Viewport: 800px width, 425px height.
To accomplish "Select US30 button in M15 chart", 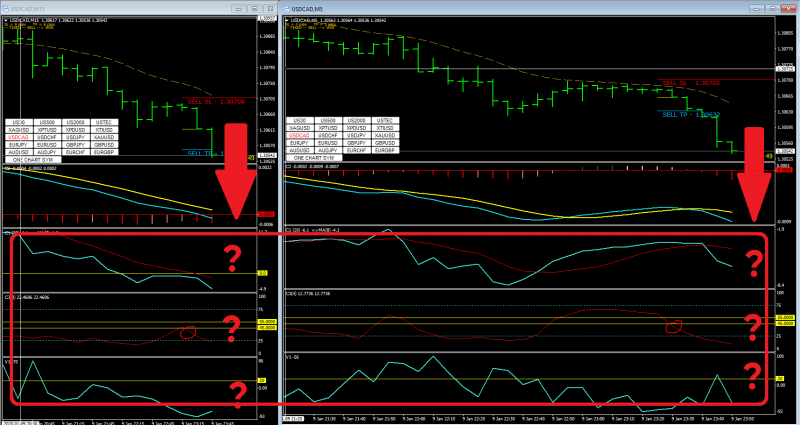I will click(x=19, y=122).
